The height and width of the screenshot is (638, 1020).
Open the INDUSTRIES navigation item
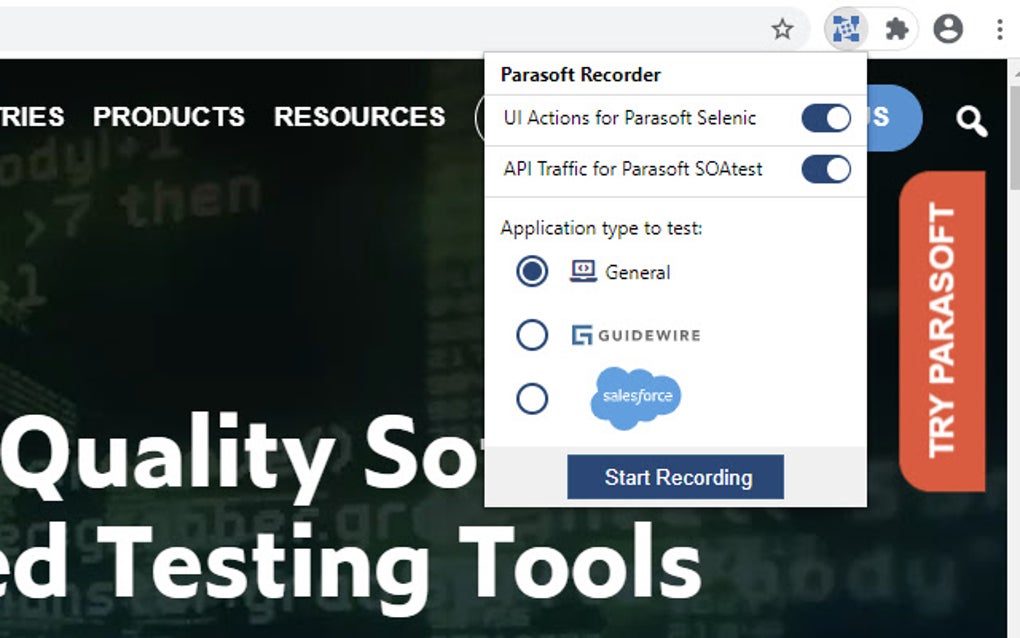31,117
